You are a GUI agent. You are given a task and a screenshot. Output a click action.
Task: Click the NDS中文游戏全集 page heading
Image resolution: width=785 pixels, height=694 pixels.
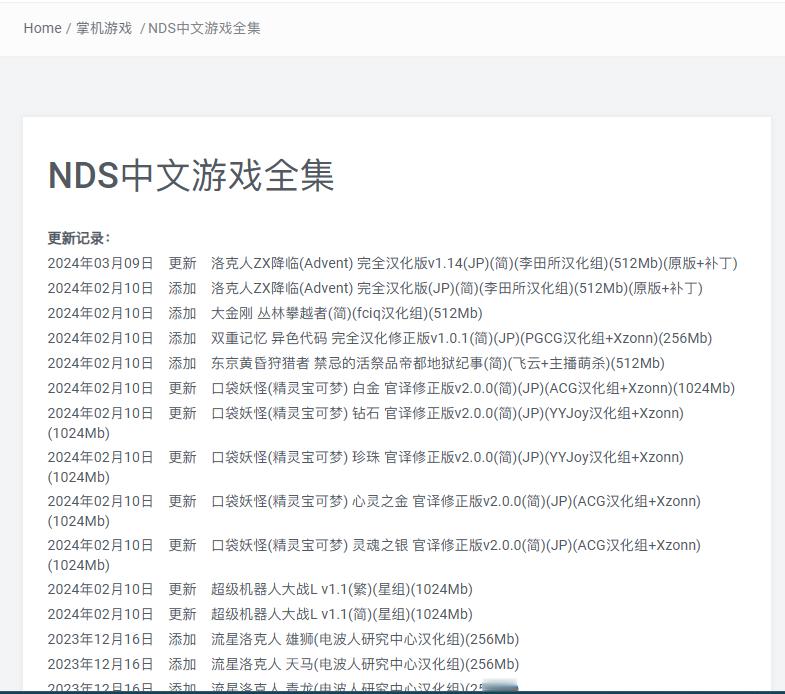(191, 176)
